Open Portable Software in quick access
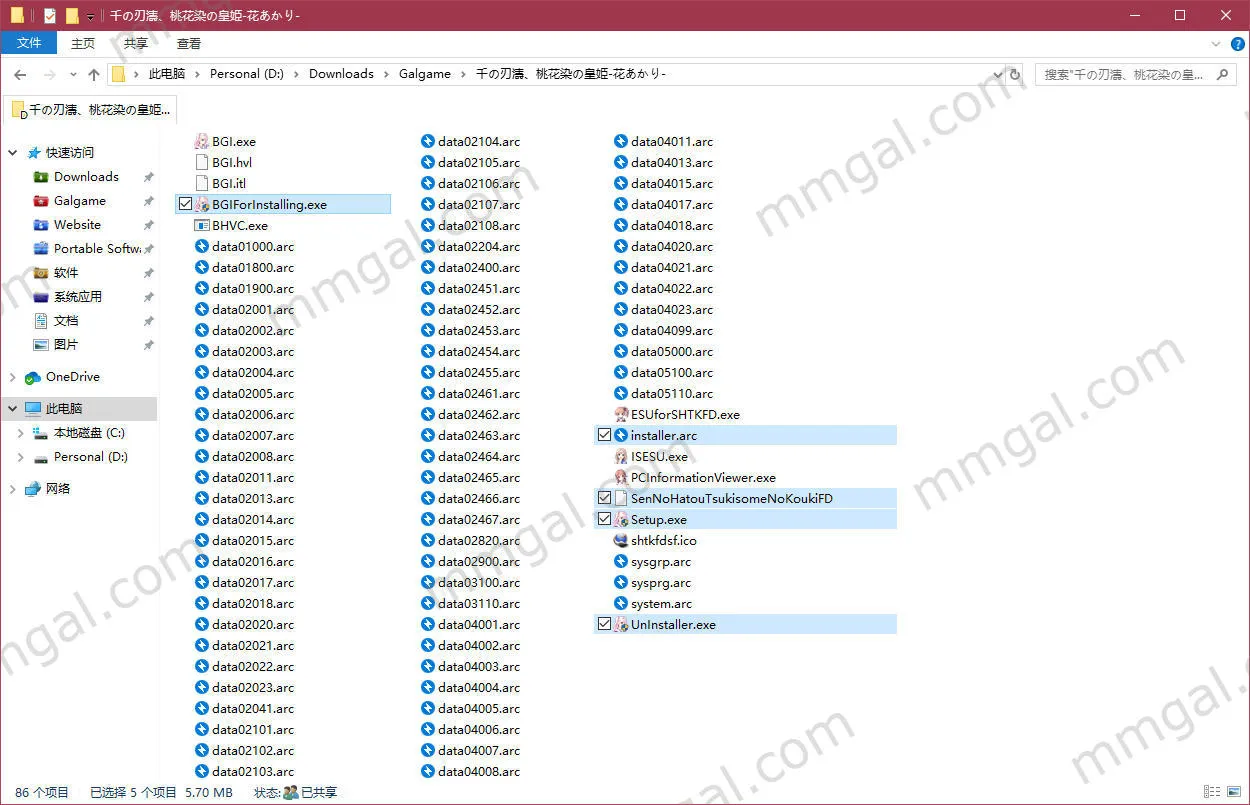Screen dimensions: 1250x805 pos(96,249)
